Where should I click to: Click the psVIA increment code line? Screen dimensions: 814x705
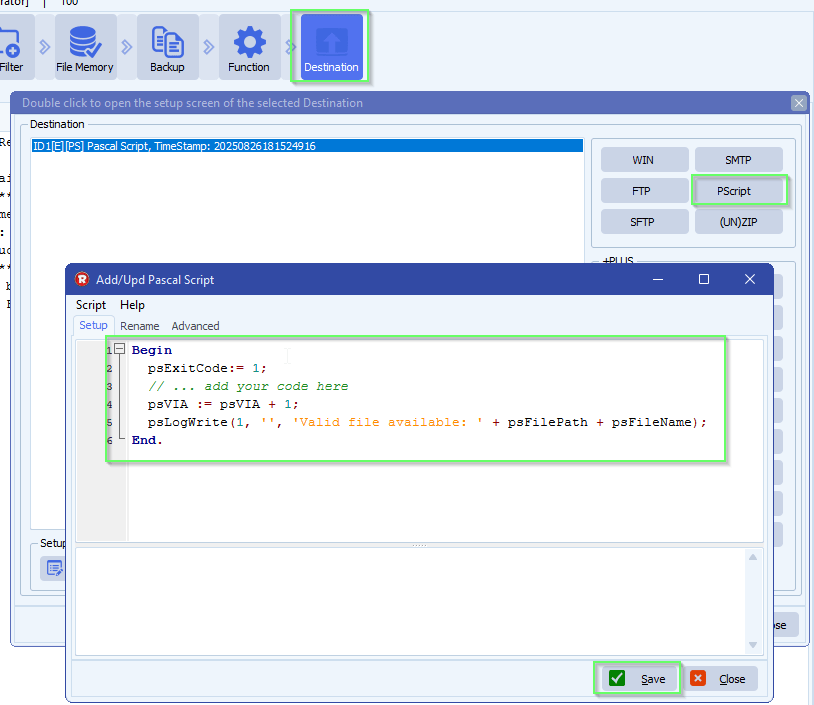(223, 404)
